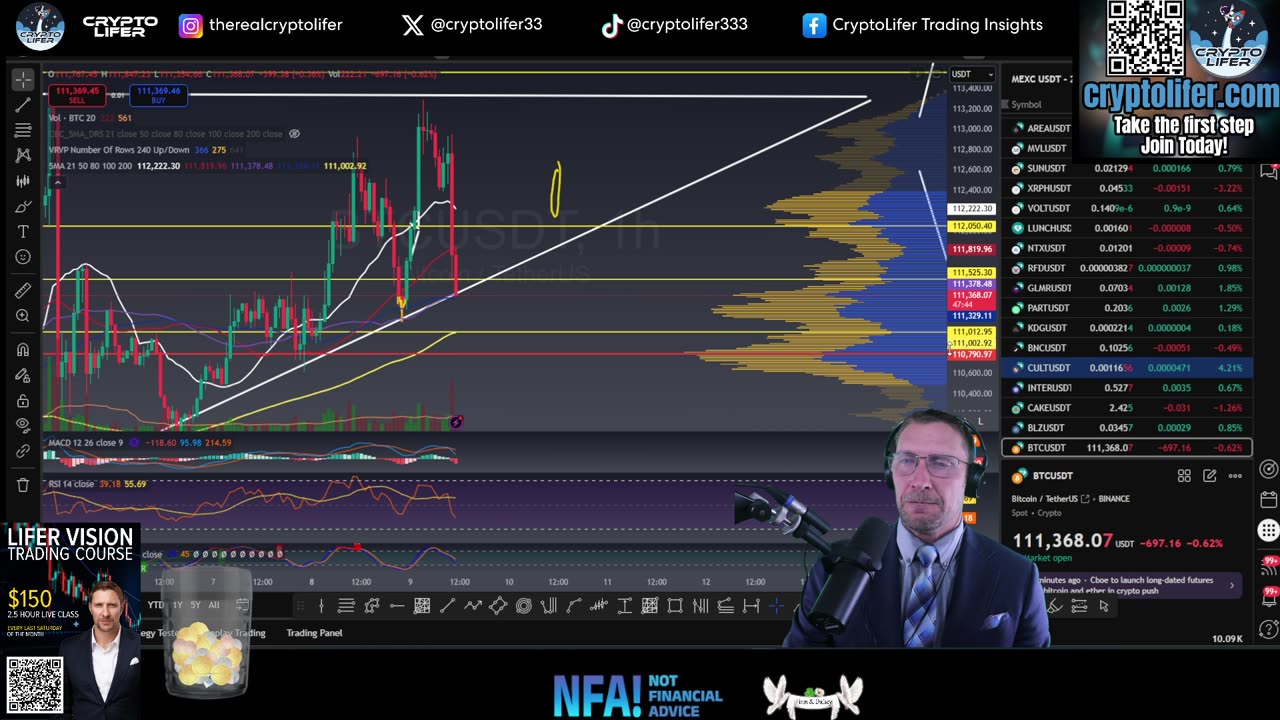Select the pitchfork tool in favorites bar
The image size is (1280, 720).
point(548,606)
